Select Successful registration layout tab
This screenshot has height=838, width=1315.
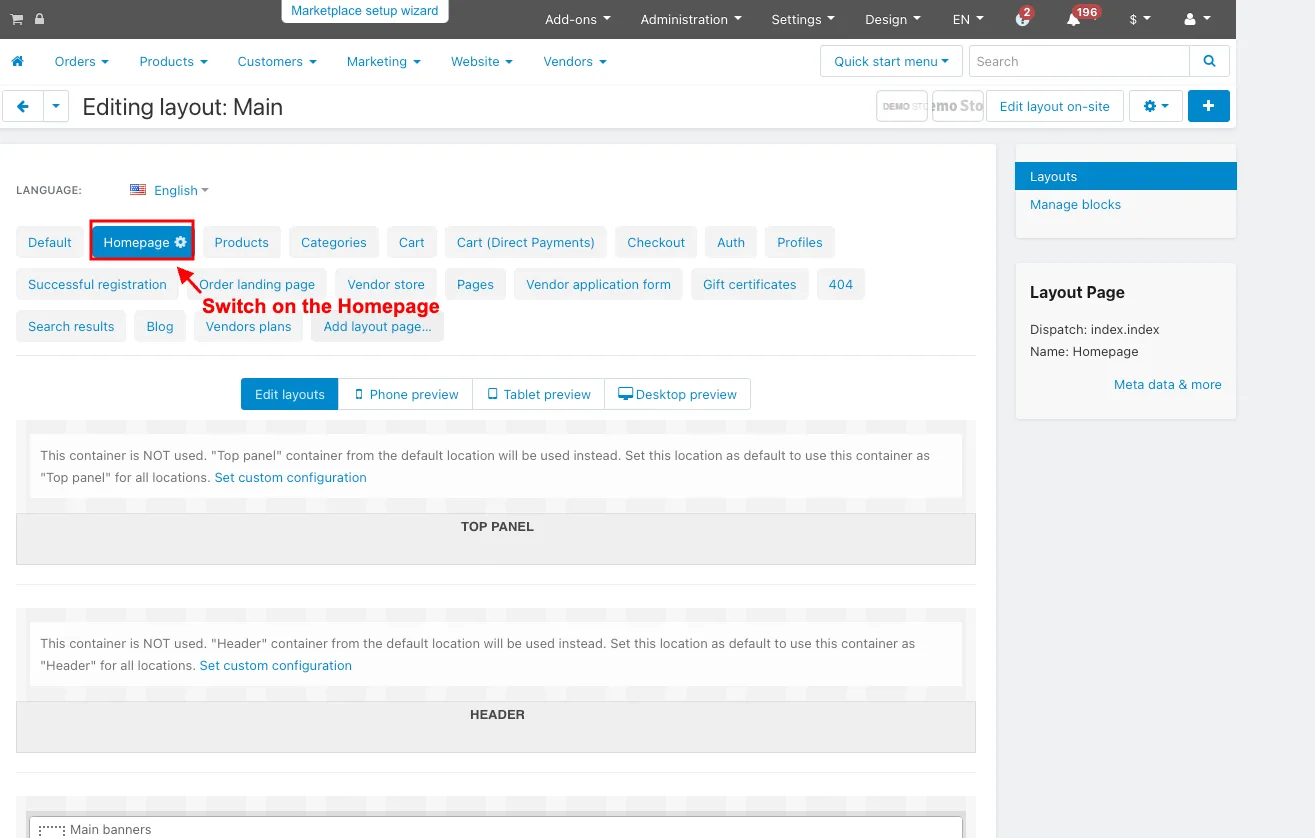97,284
